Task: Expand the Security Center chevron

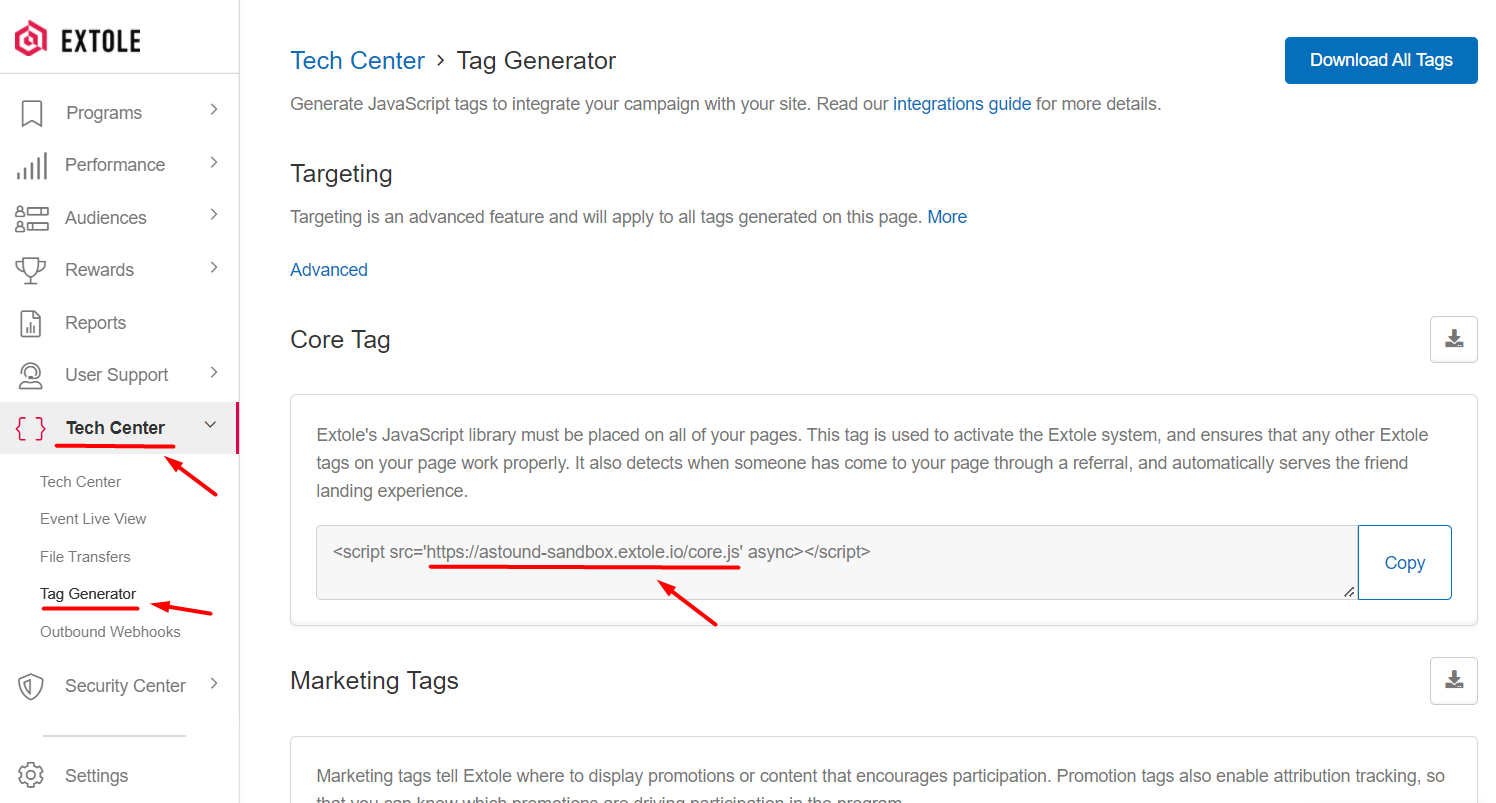Action: coord(213,684)
